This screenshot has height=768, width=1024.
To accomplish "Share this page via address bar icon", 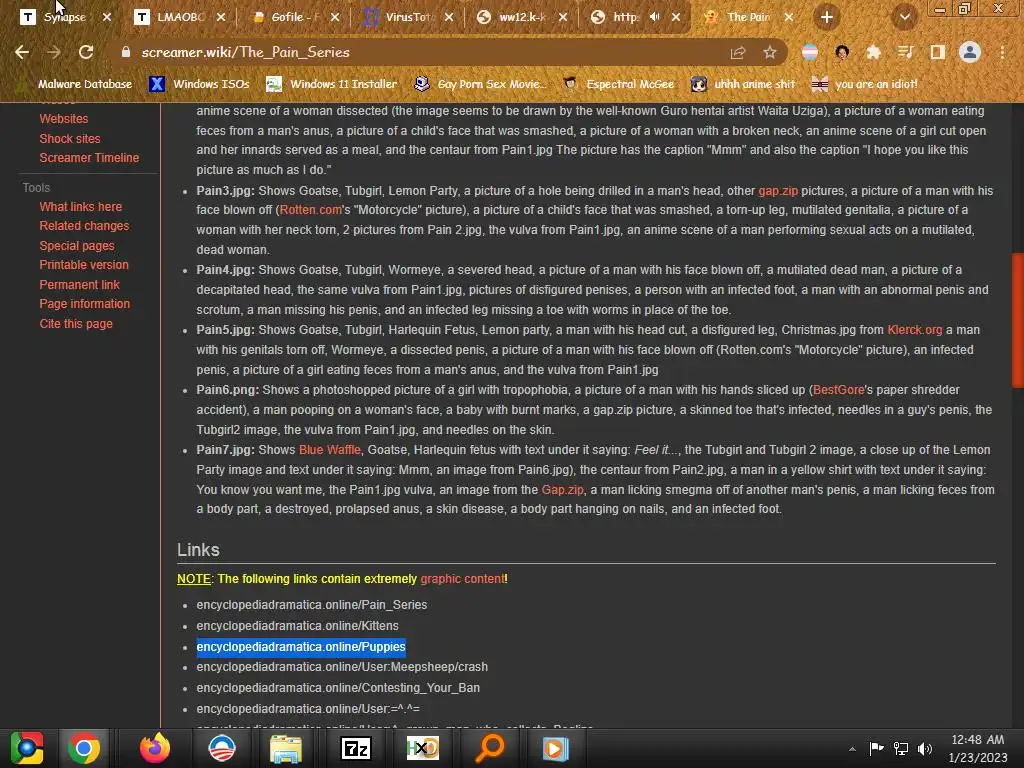I will click(x=738, y=53).
